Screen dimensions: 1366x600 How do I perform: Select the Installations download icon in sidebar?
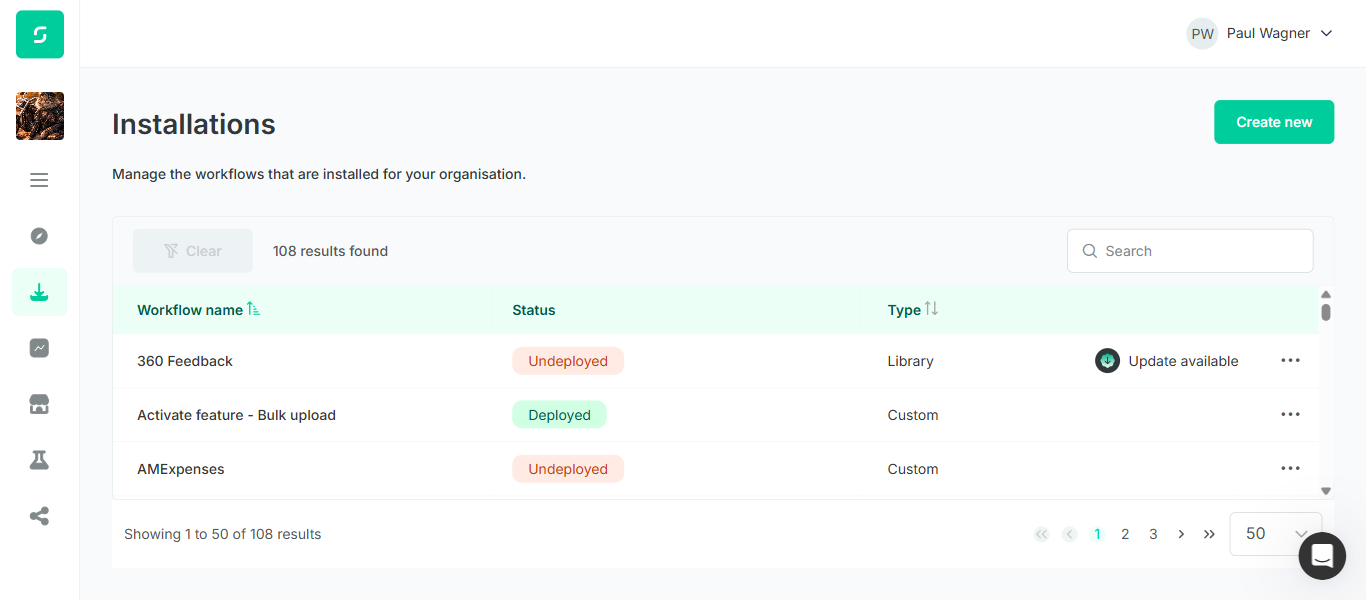point(39,292)
